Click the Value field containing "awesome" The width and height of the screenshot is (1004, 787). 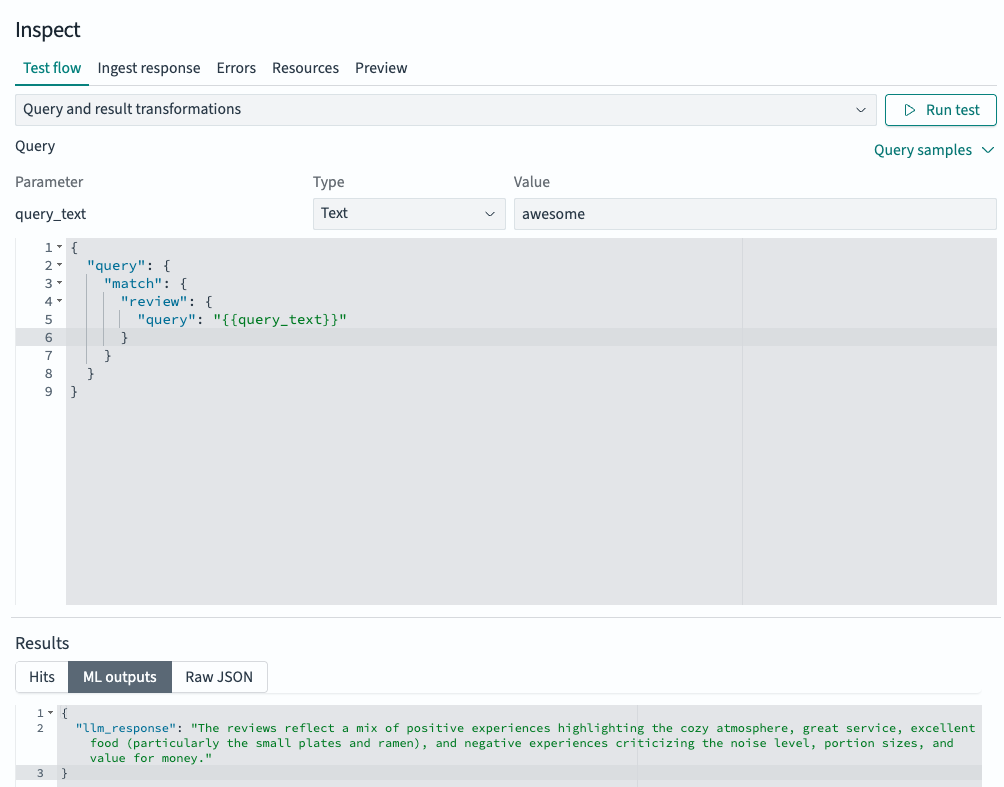(x=755, y=214)
